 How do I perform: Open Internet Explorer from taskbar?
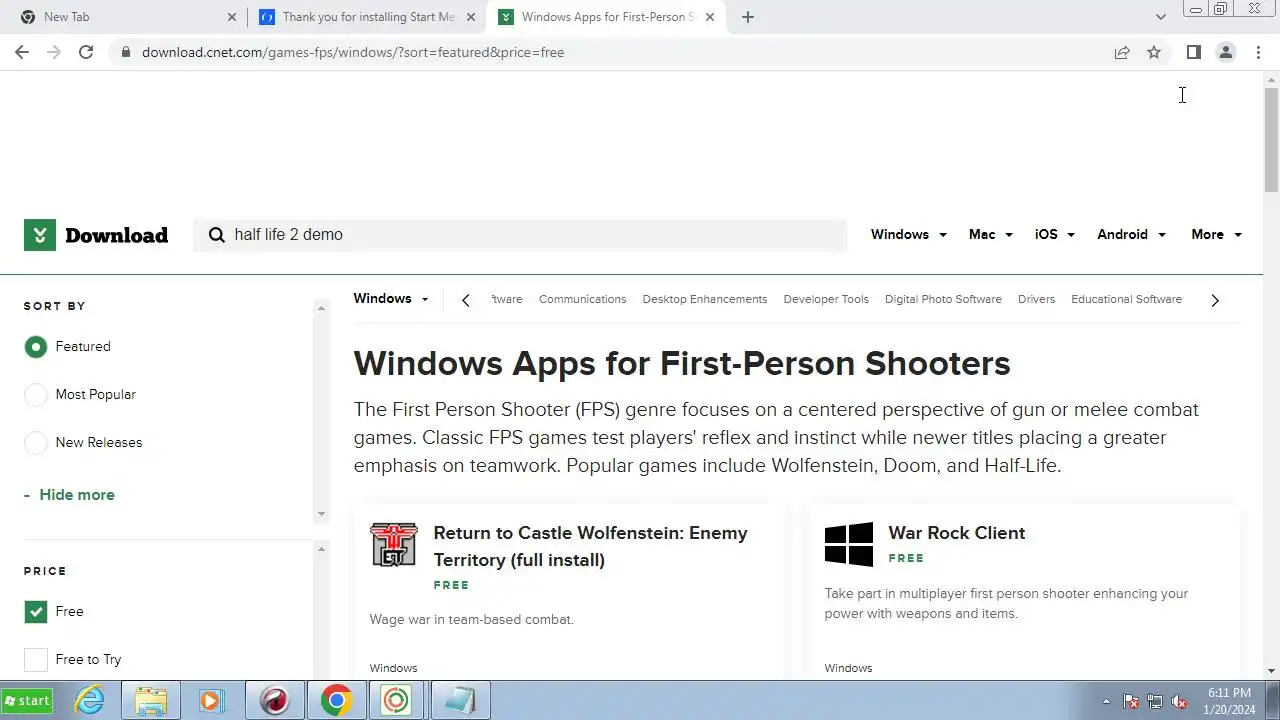pos(91,700)
